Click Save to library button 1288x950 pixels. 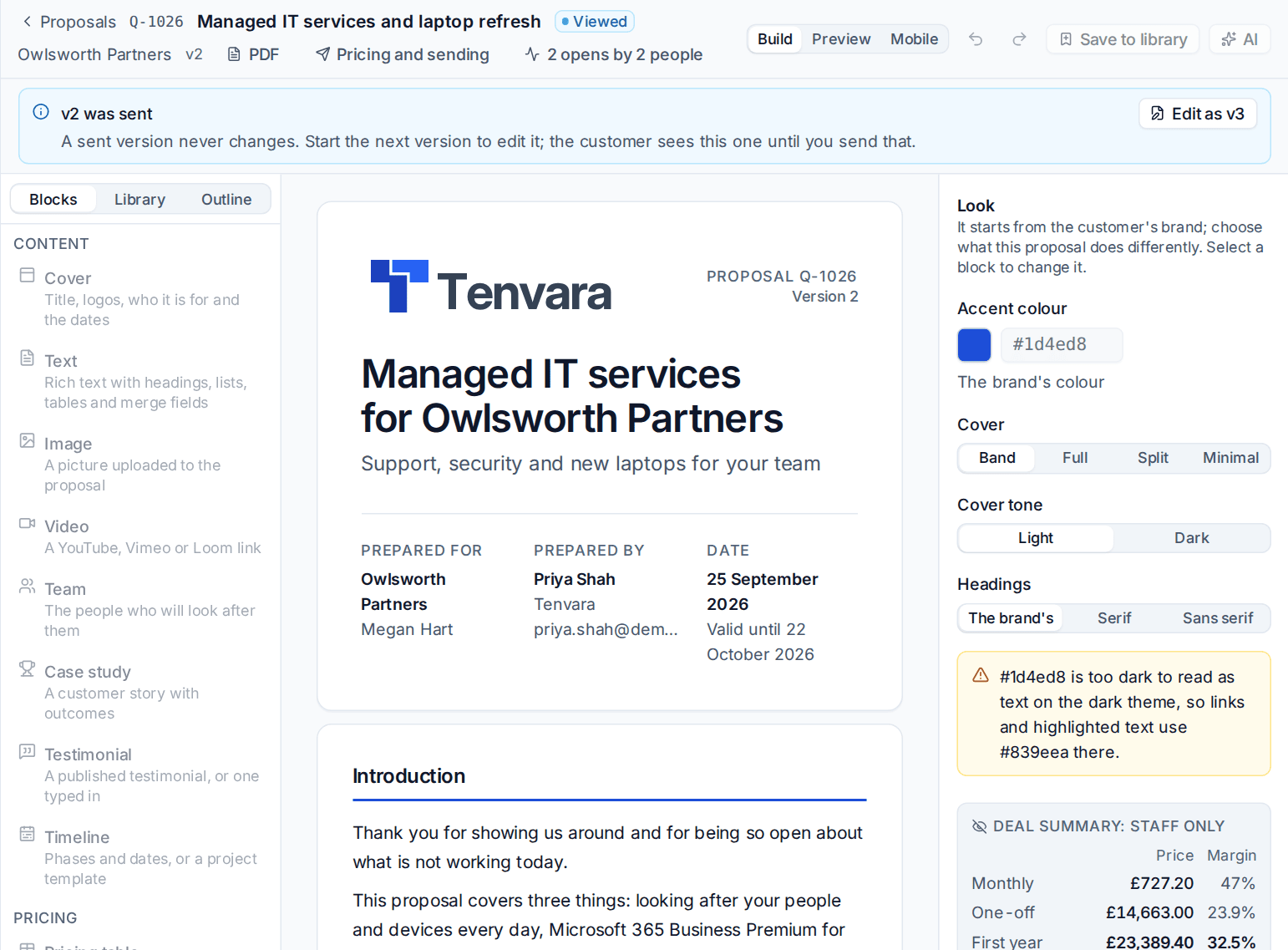pos(1123,39)
